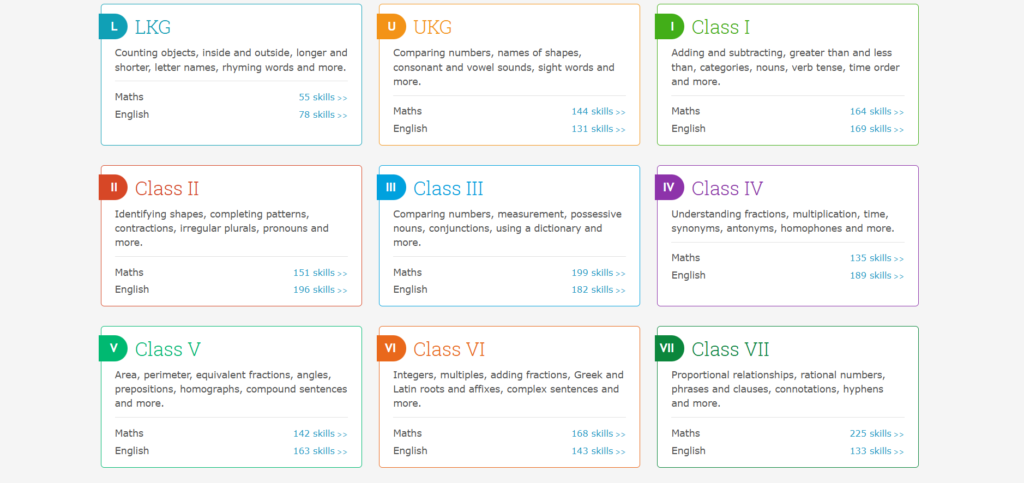View Class II English 196 skills
Screen dimensions: 1024x483
click(320, 290)
